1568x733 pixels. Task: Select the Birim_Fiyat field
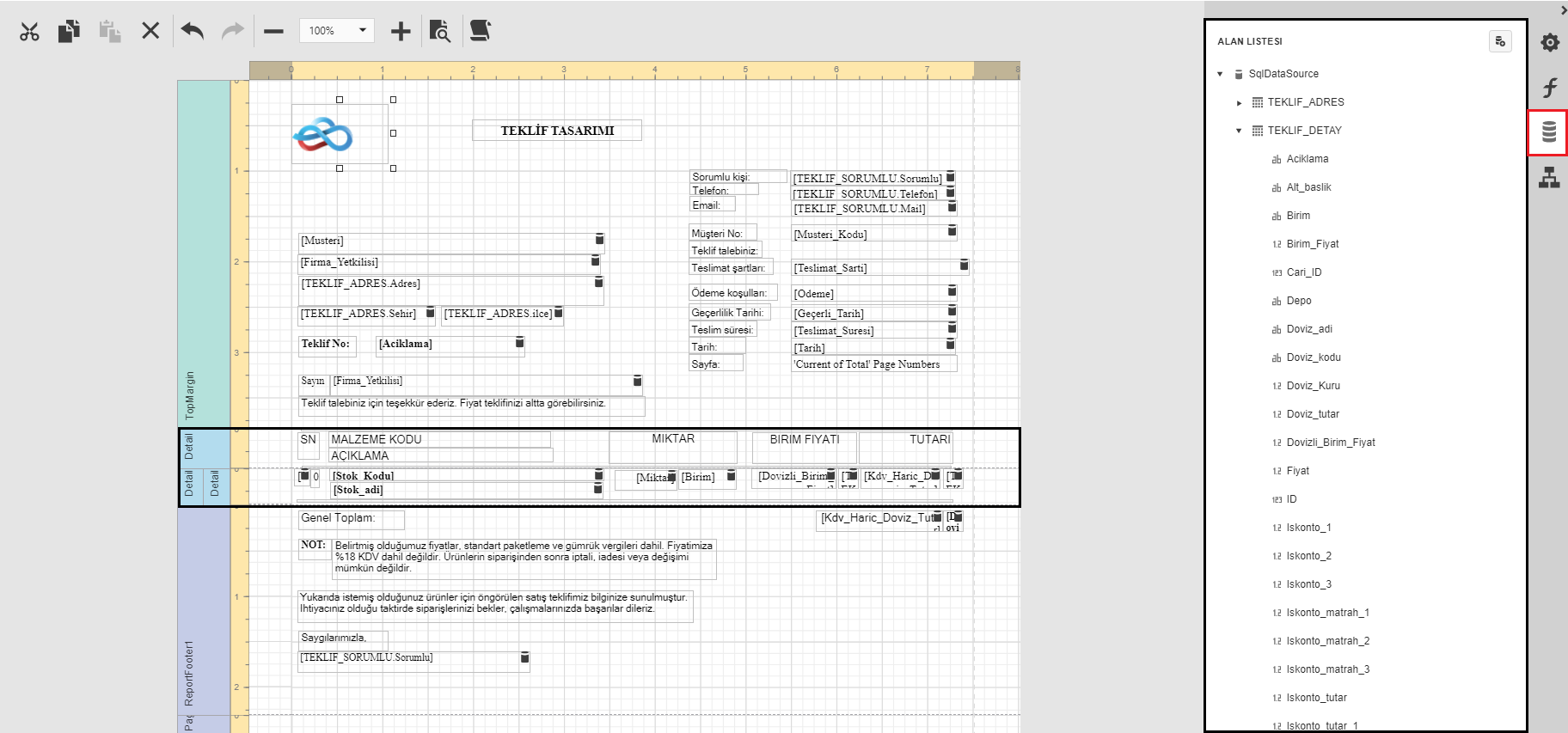coord(1312,244)
